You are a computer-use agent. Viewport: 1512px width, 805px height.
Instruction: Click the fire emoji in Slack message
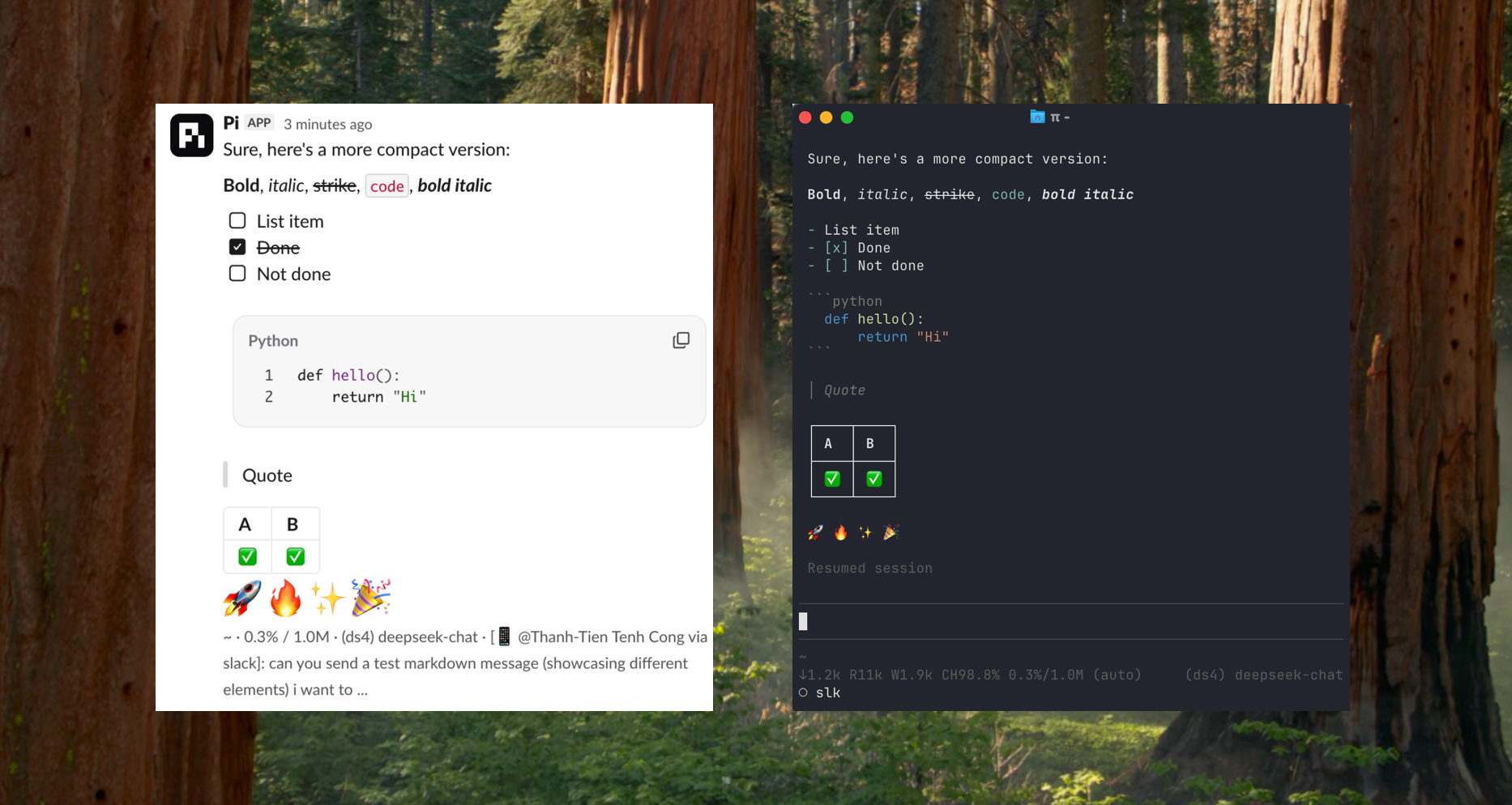[x=285, y=598]
